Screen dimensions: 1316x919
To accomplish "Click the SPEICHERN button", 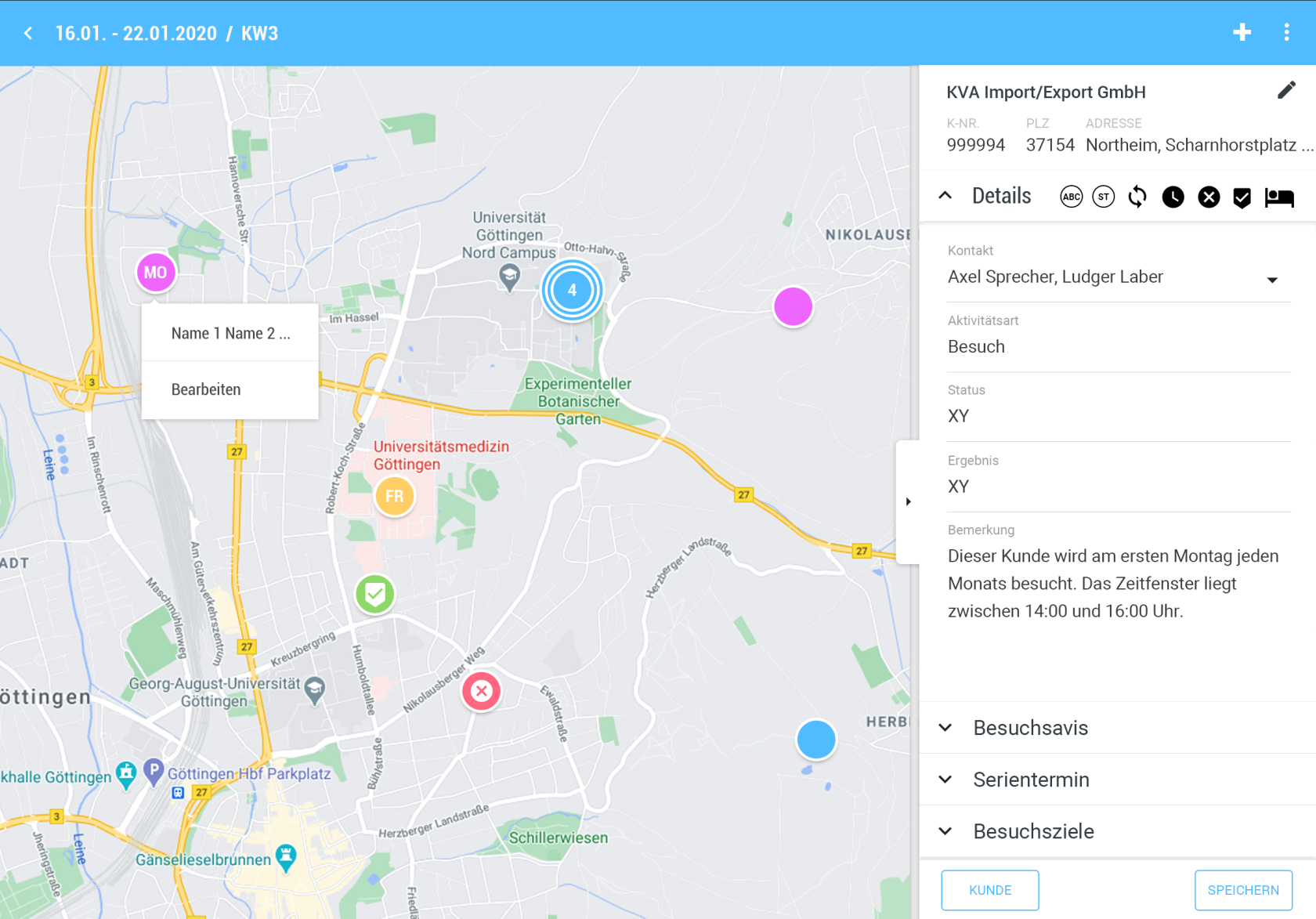I will click(1243, 890).
